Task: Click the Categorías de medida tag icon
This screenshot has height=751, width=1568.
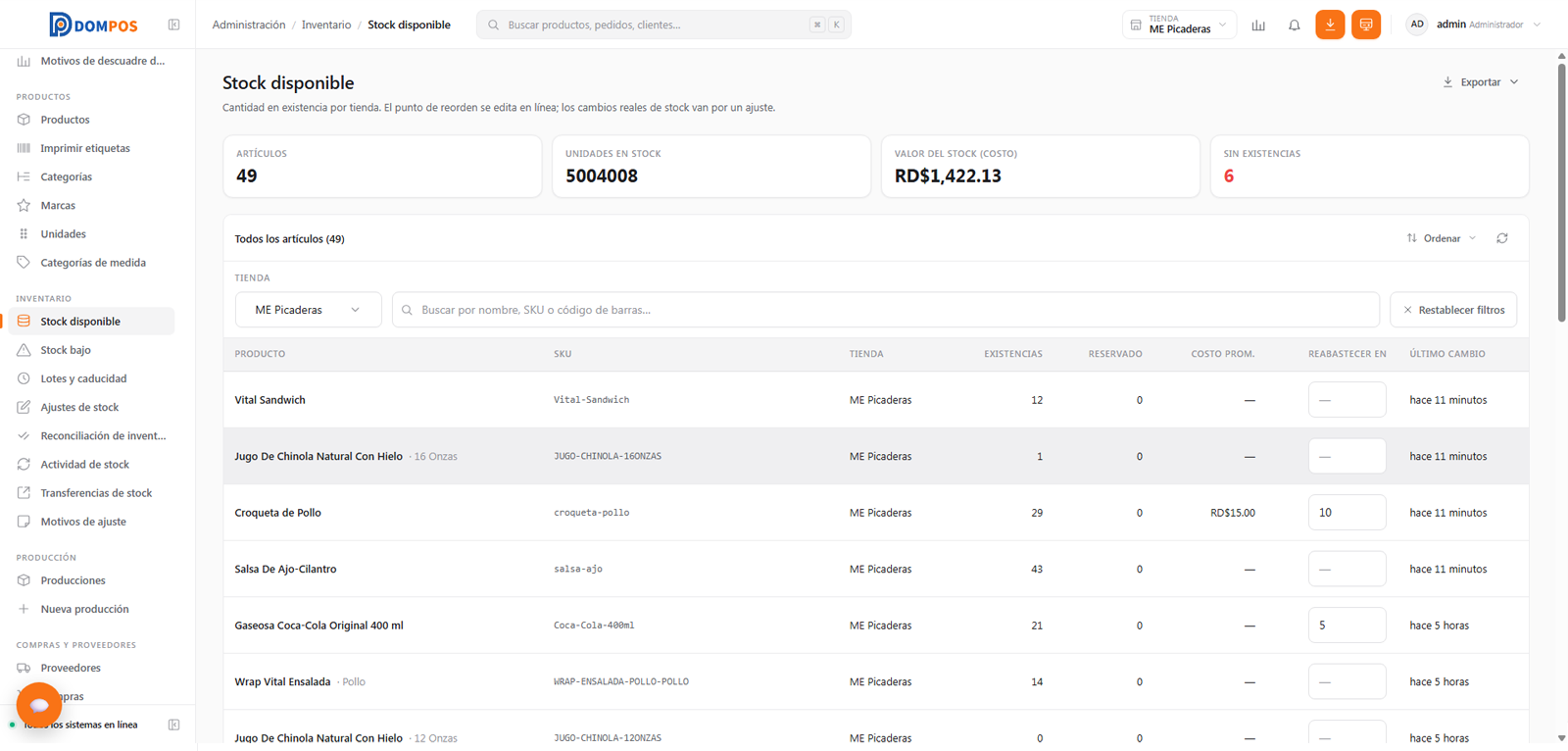Action: (x=24, y=263)
